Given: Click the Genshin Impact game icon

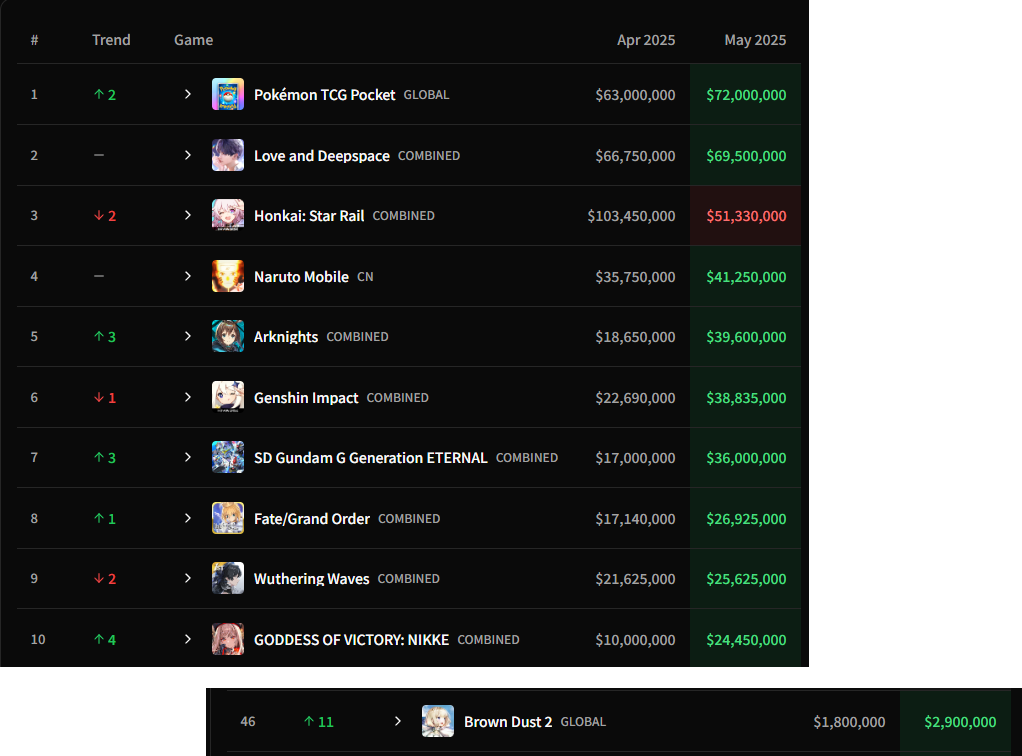Looking at the screenshot, I should click(x=227, y=397).
